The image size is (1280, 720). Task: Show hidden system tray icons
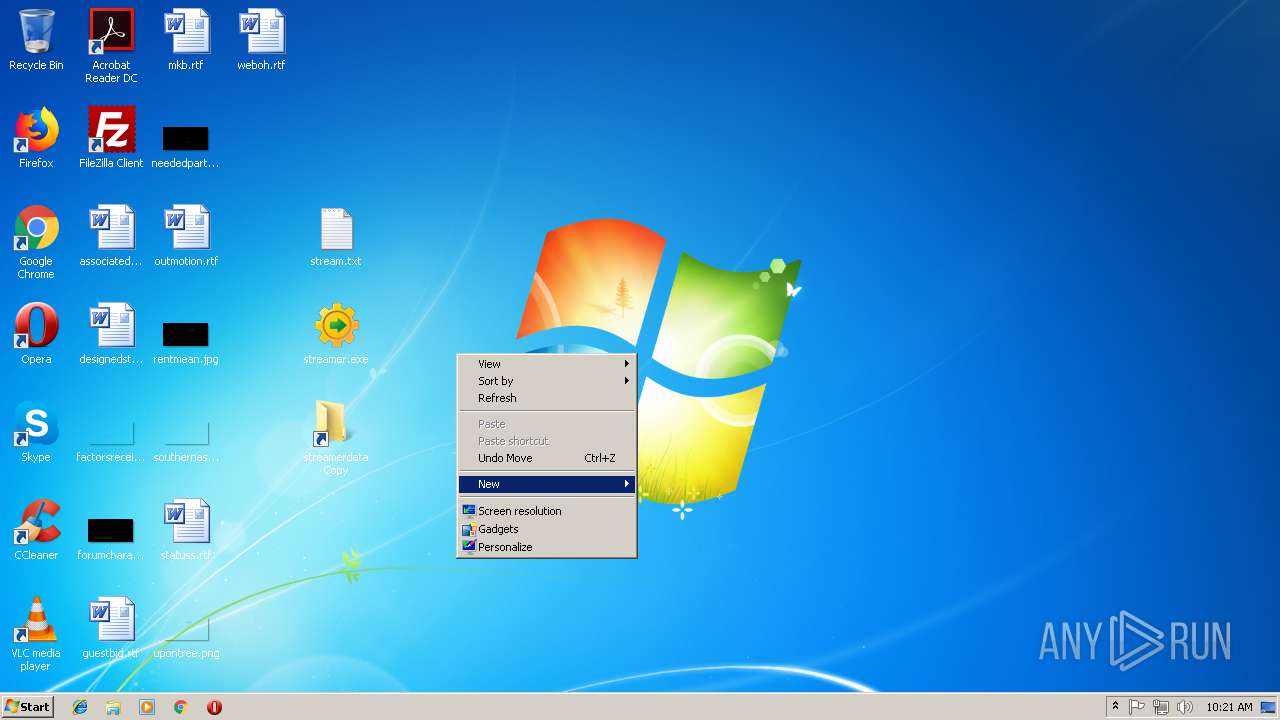coord(1115,707)
